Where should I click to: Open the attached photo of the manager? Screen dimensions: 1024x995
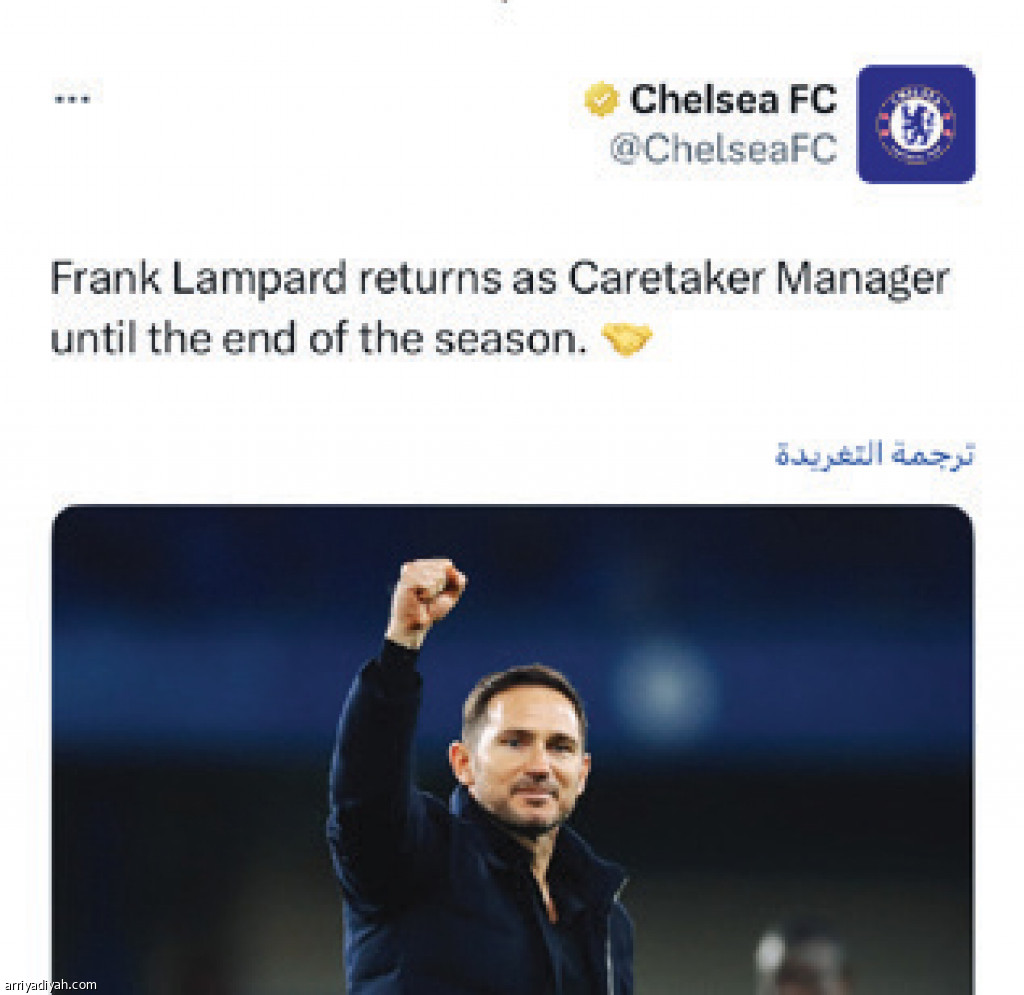pos(512,750)
